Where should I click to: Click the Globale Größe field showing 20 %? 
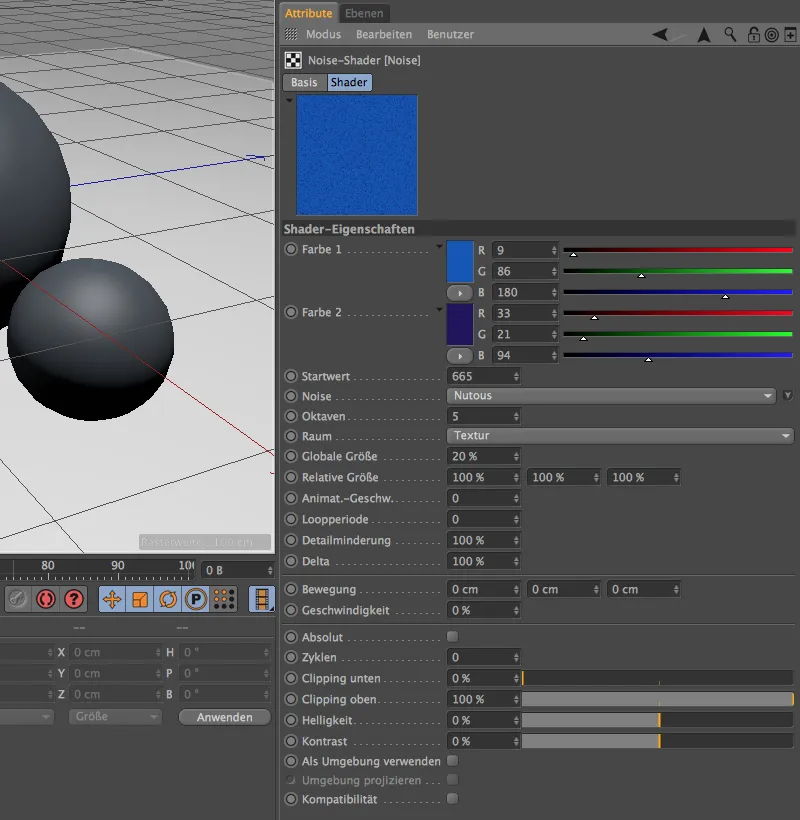pos(483,456)
